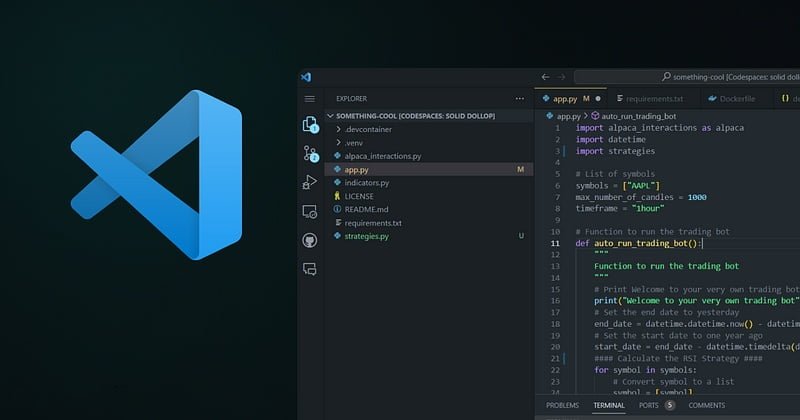Click the VS Code logo in title bar
Viewport: 800px width, 420px height.
[306, 77]
